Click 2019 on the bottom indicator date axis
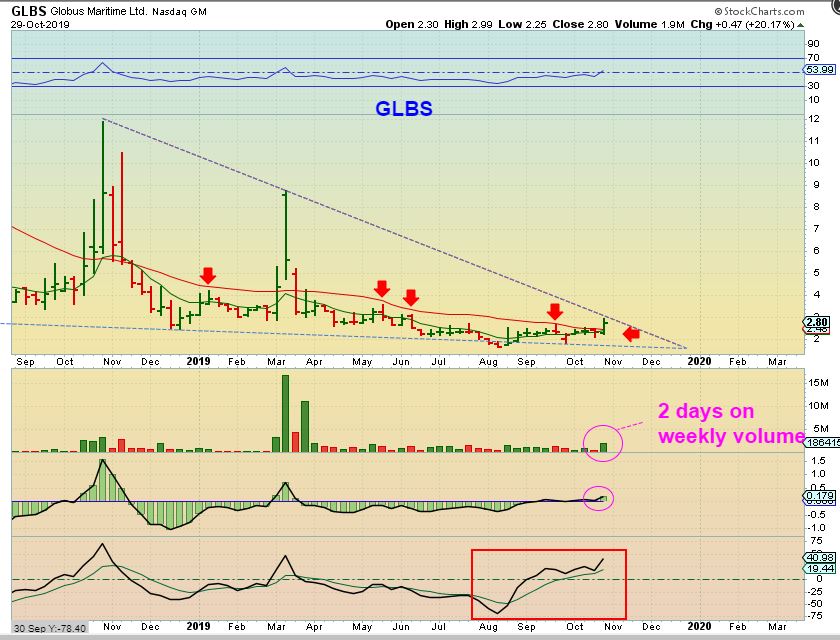This screenshot has width=840, height=640. 199,626
